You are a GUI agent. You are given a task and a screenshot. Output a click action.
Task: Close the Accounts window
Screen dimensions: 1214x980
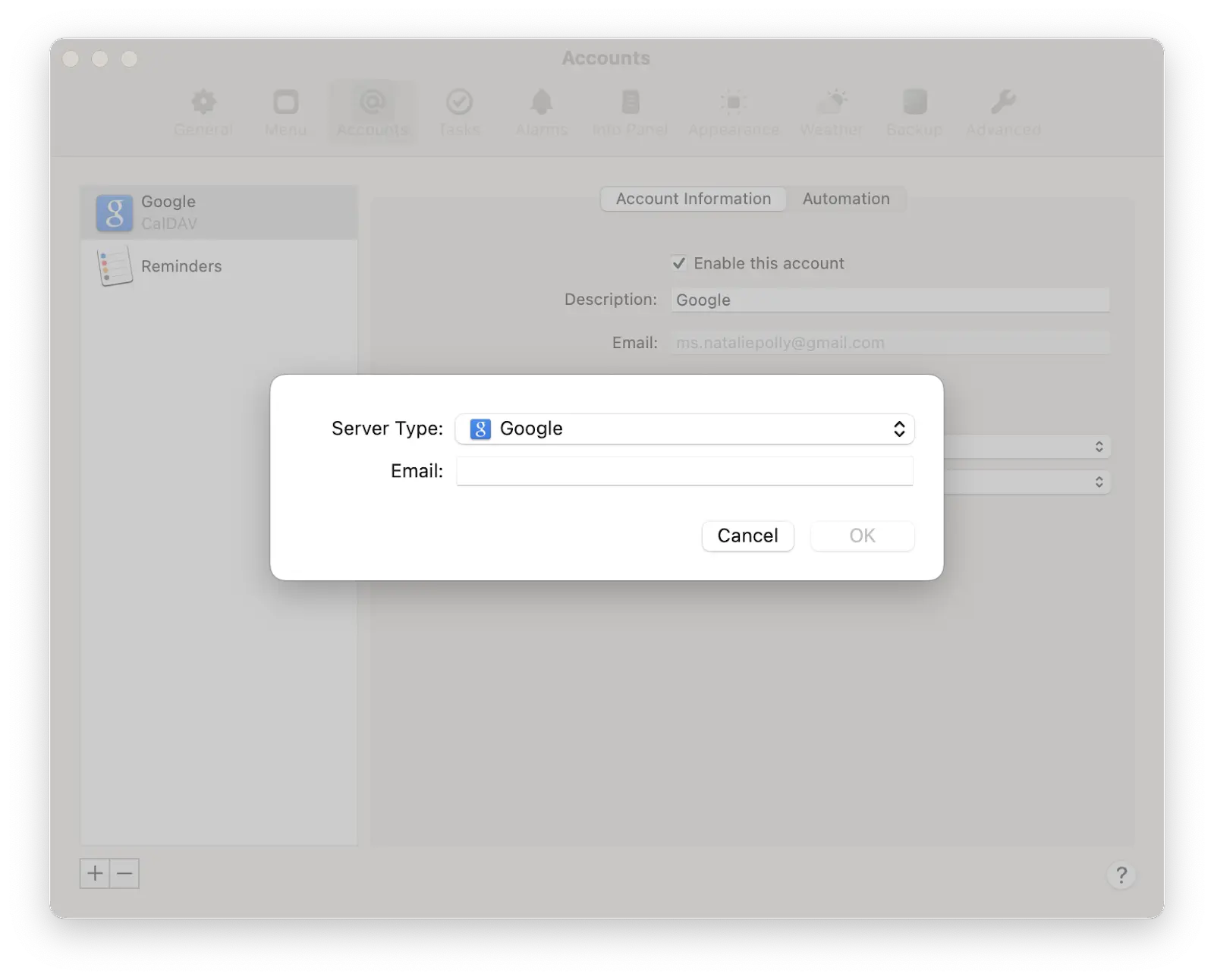71,58
